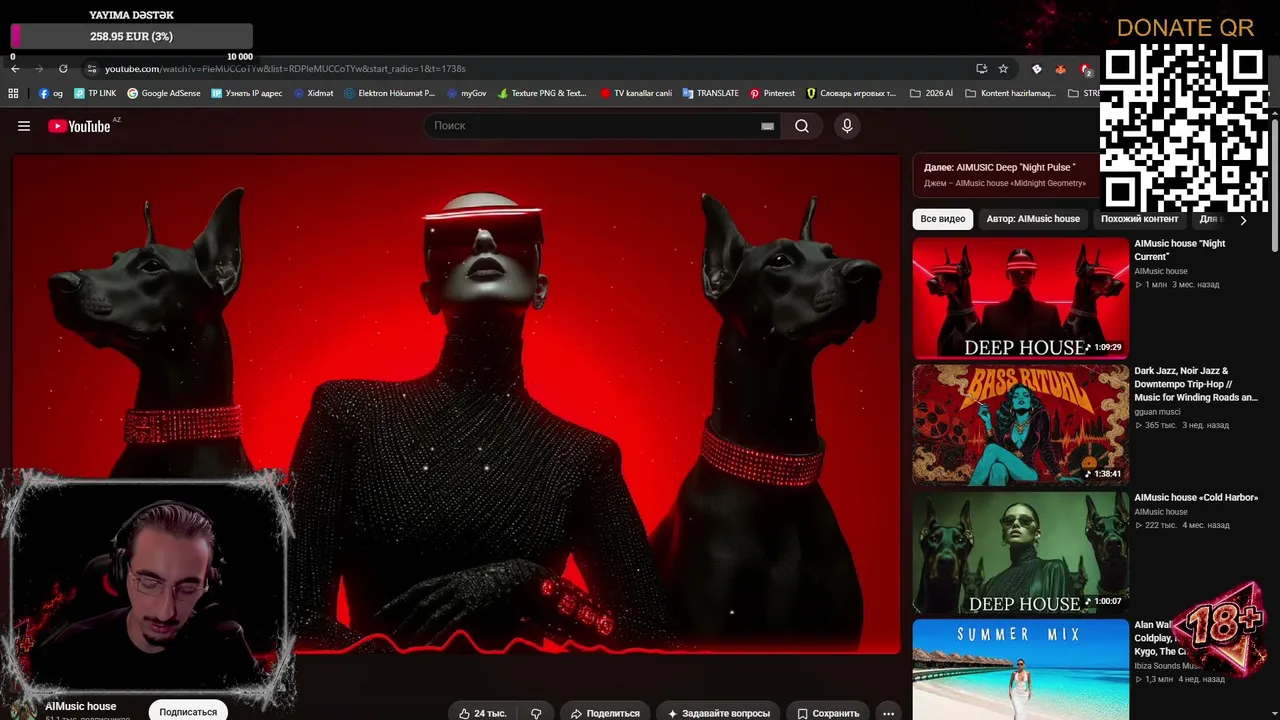Open the Texture PNG & Text bookmark
Screen dimensions: 1280x720
coord(541,93)
